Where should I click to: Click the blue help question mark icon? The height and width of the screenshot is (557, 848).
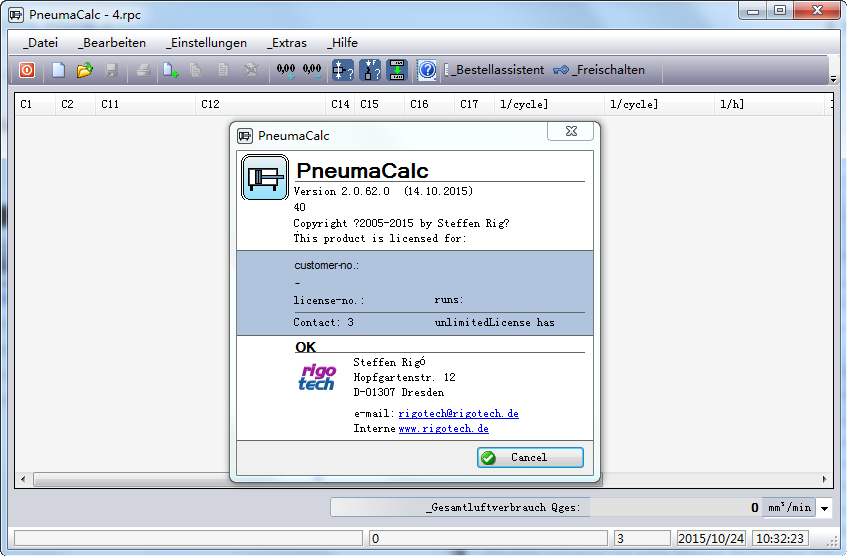point(427,70)
